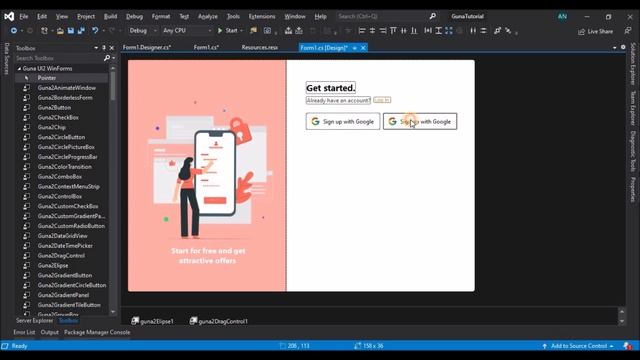Viewport: 640px width, 360px height.
Task: Click Add to Source Control
Action: [x=578, y=346]
